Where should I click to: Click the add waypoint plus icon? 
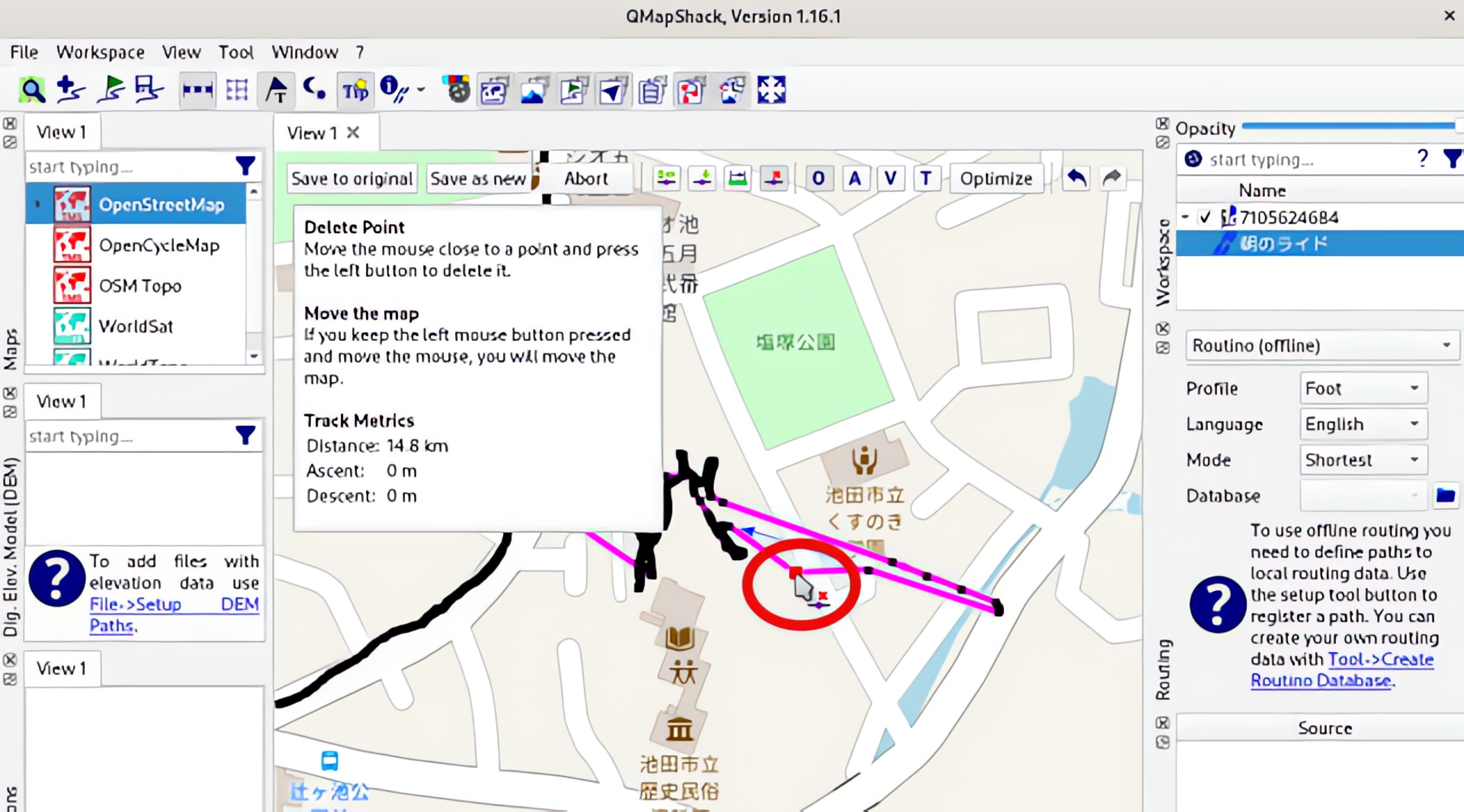click(71, 90)
